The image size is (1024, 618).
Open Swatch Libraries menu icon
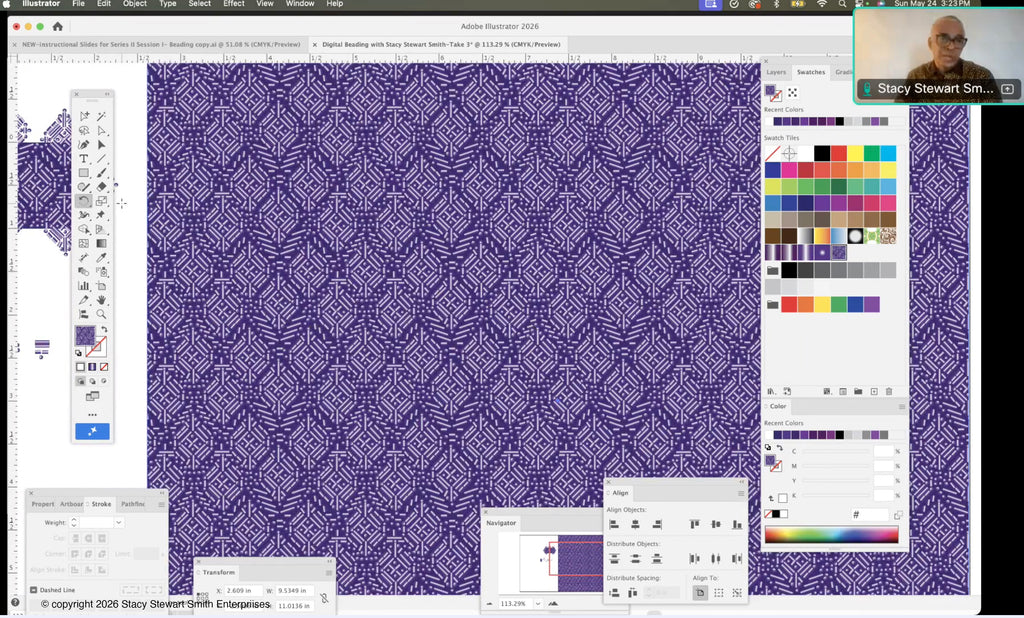tap(771, 391)
